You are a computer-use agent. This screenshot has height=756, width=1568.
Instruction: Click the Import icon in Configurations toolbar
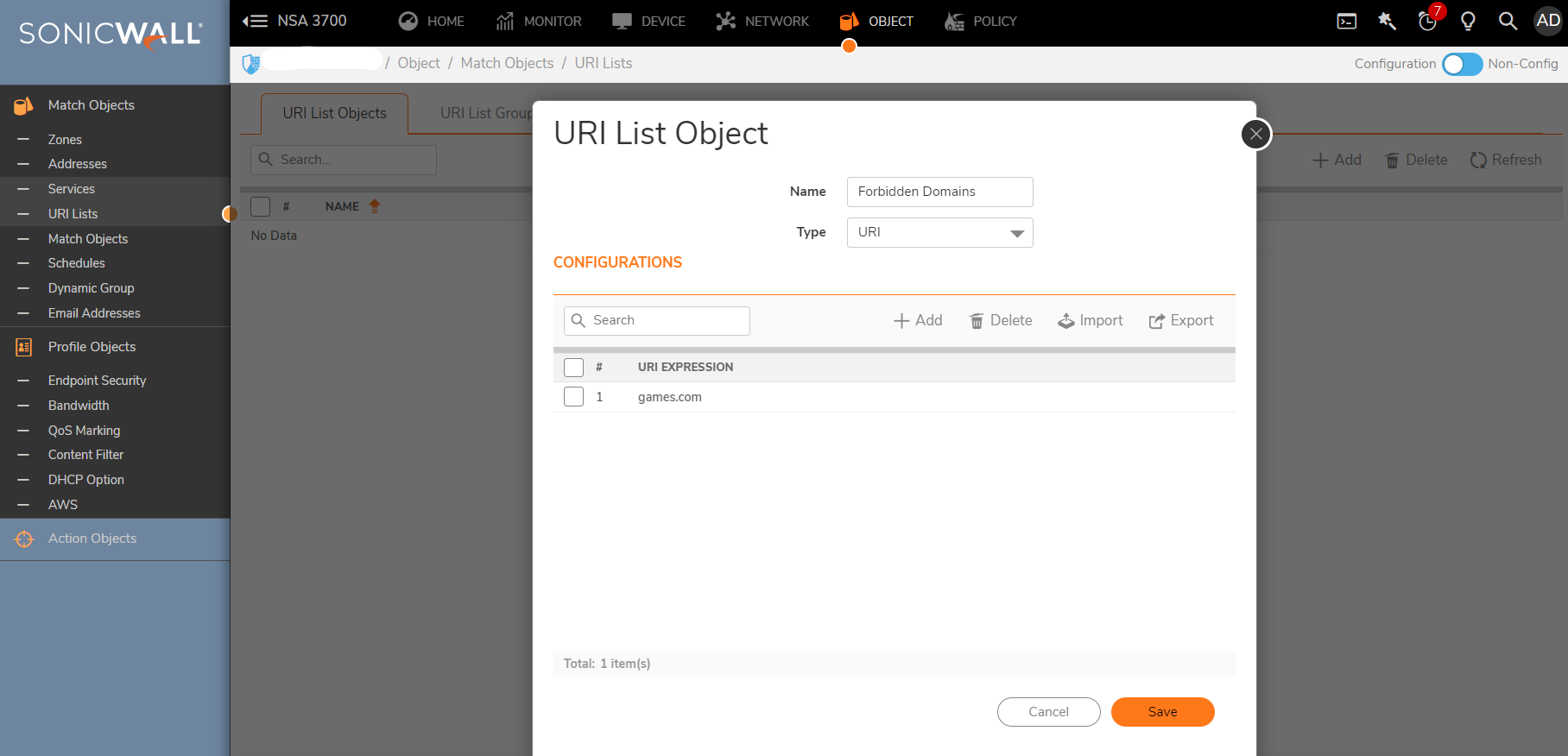click(1091, 321)
